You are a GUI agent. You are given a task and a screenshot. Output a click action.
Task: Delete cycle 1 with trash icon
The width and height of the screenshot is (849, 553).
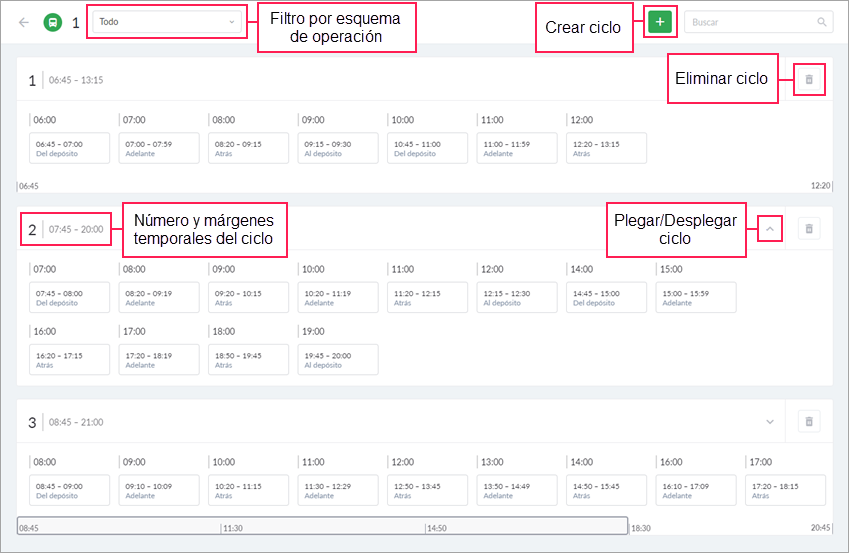809,80
